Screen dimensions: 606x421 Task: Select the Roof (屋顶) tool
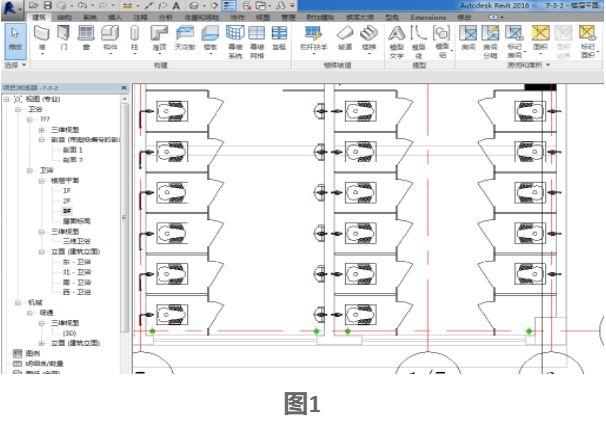[159, 39]
